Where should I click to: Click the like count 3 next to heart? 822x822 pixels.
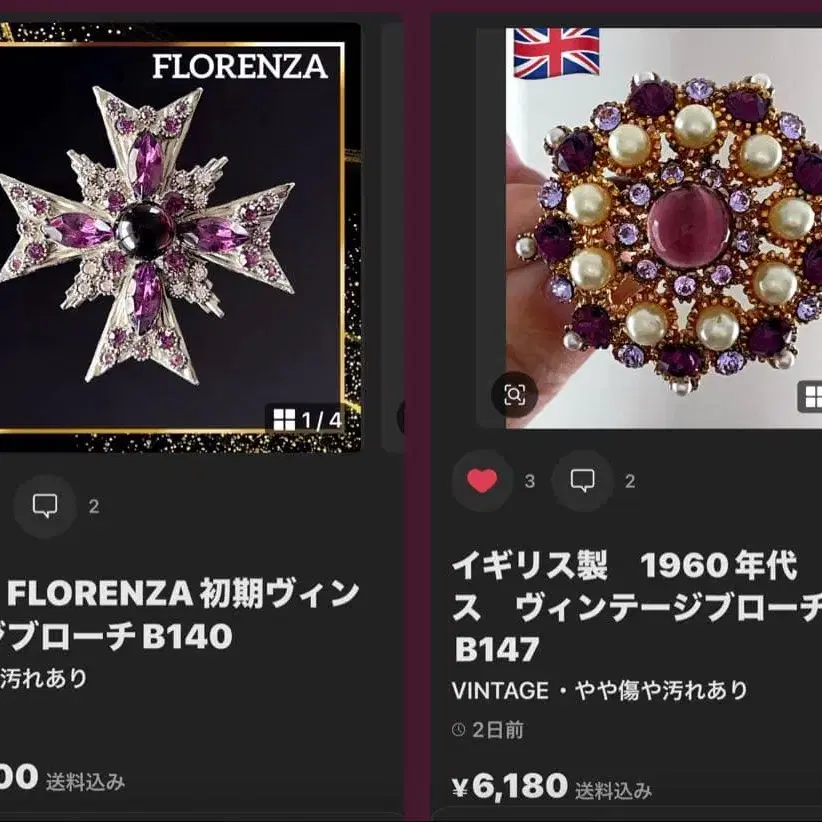(x=530, y=481)
